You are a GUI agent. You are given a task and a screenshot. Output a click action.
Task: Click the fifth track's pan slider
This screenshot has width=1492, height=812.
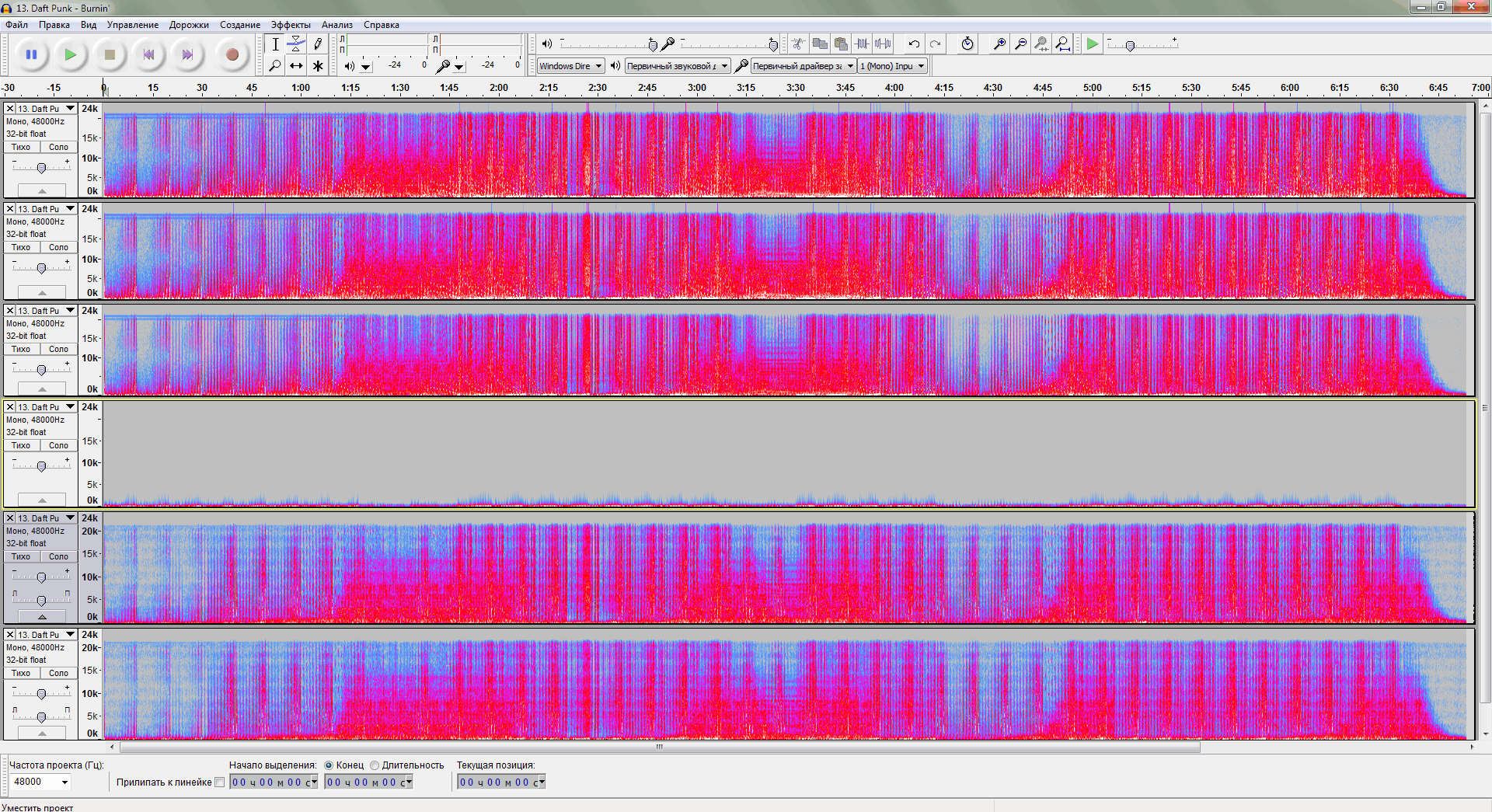pyautogui.click(x=41, y=600)
